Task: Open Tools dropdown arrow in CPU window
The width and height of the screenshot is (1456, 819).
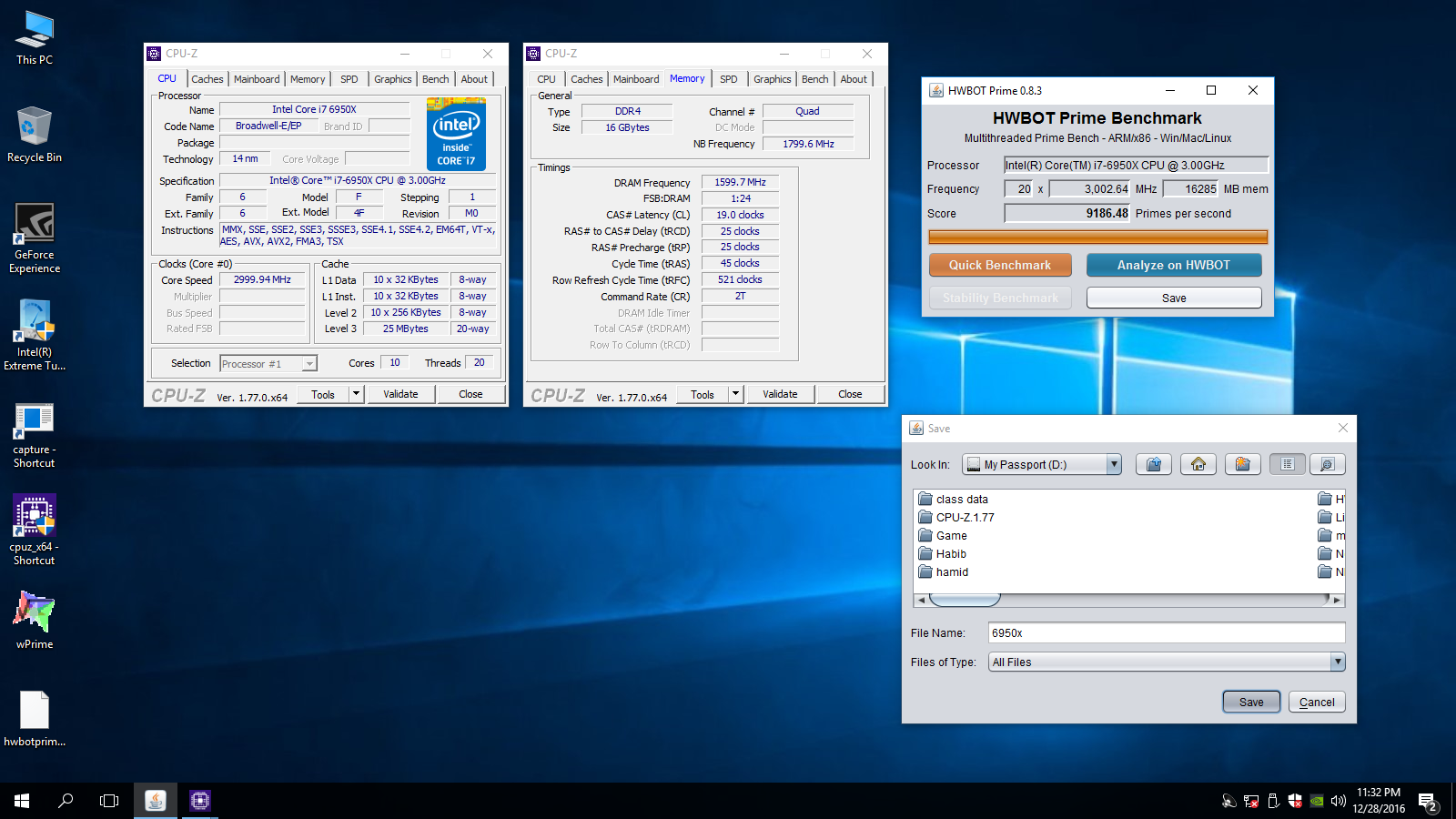Action: click(x=357, y=393)
